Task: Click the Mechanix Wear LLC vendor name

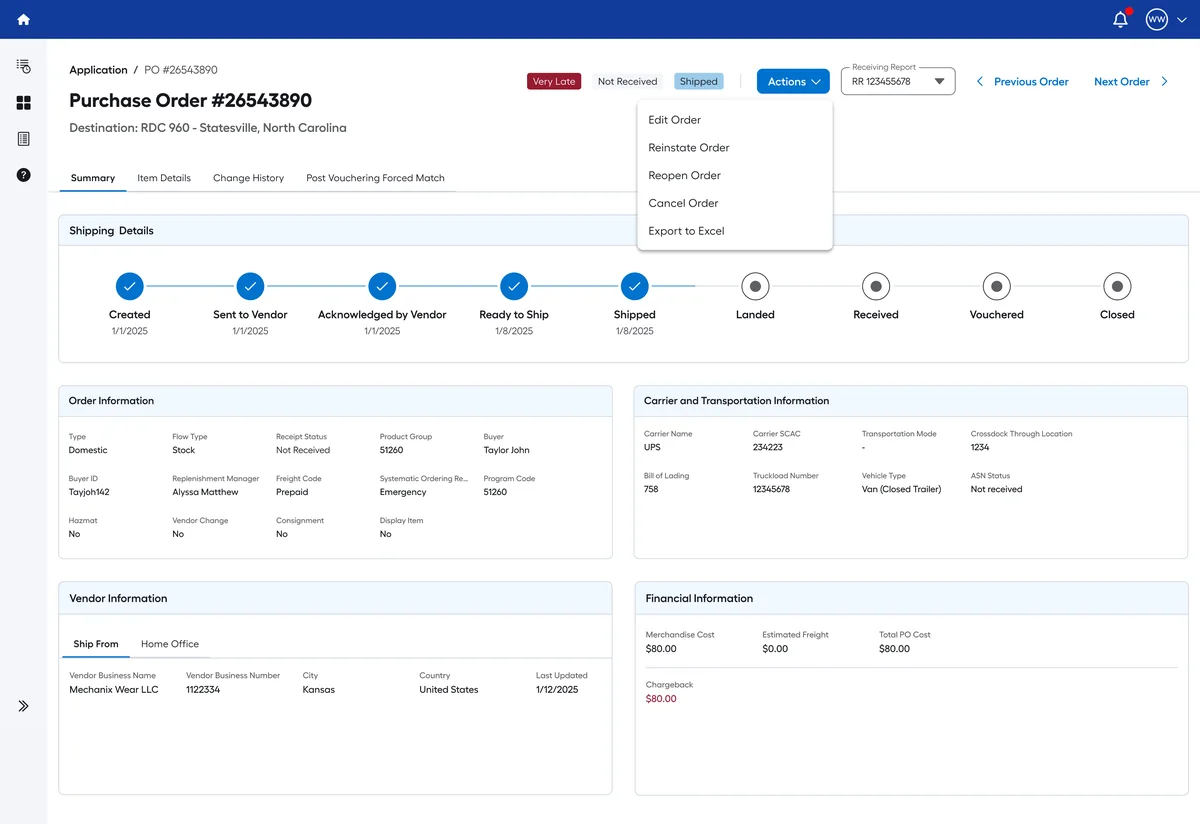Action: [114, 690]
